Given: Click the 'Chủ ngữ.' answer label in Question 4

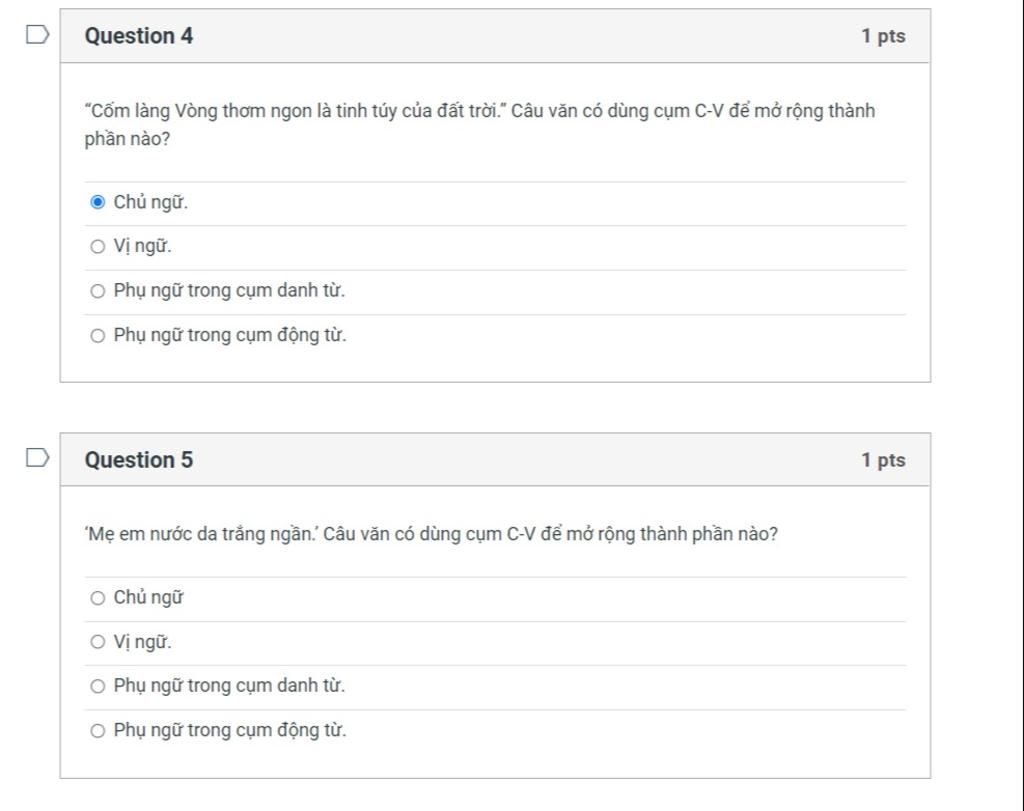Looking at the screenshot, I should click(x=151, y=202).
